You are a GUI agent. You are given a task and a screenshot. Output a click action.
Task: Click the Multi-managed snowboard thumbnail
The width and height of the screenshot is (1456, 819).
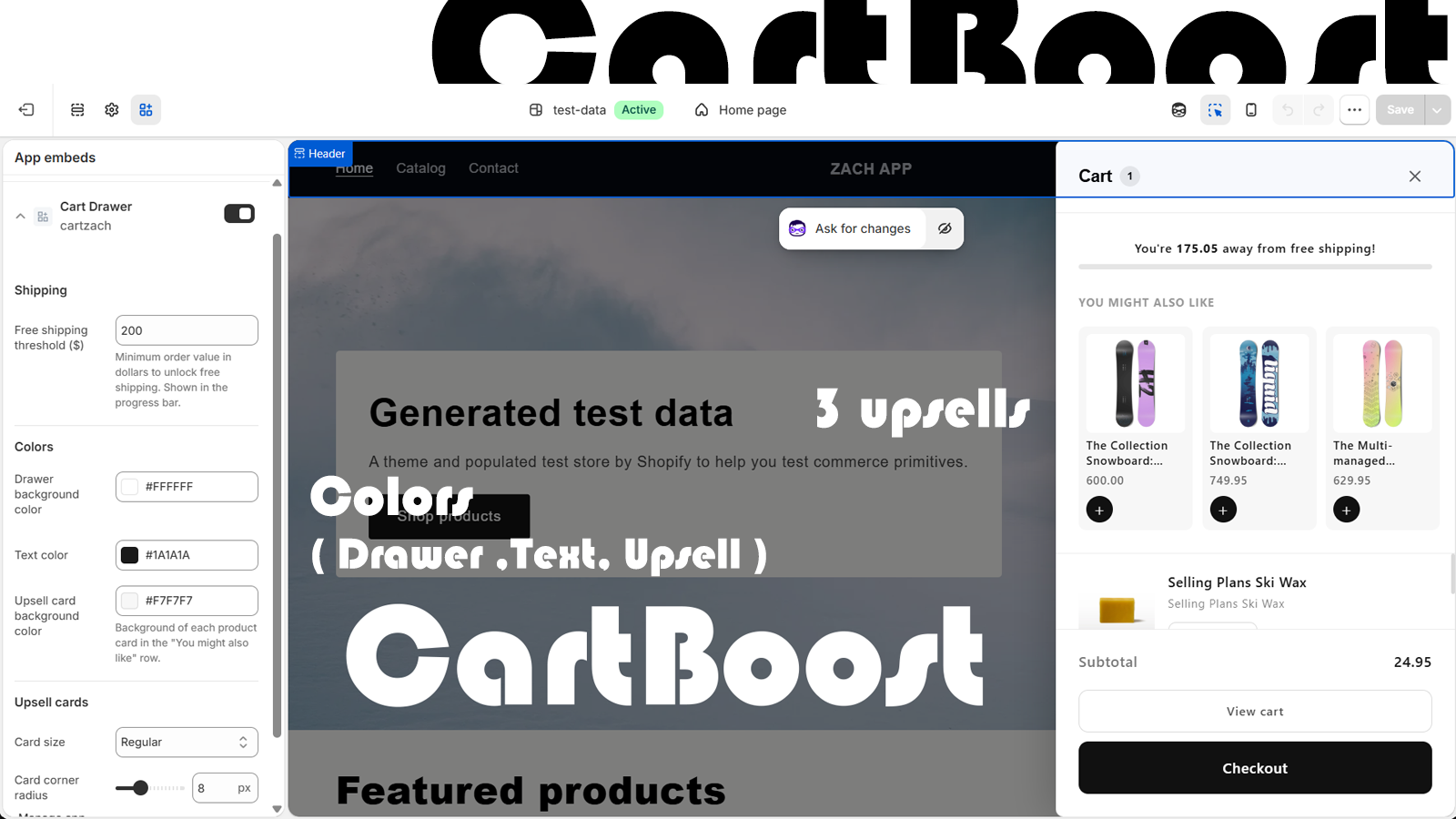[x=1383, y=383]
